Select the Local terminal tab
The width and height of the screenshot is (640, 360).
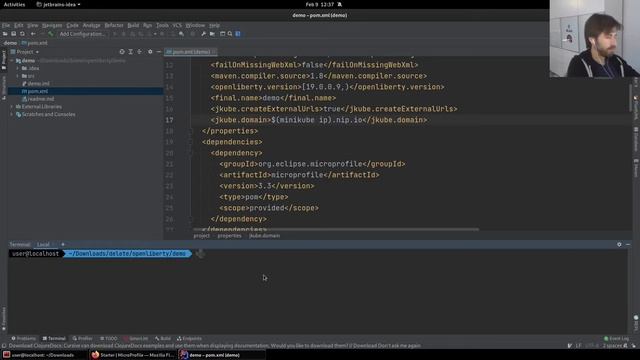tap(43, 244)
